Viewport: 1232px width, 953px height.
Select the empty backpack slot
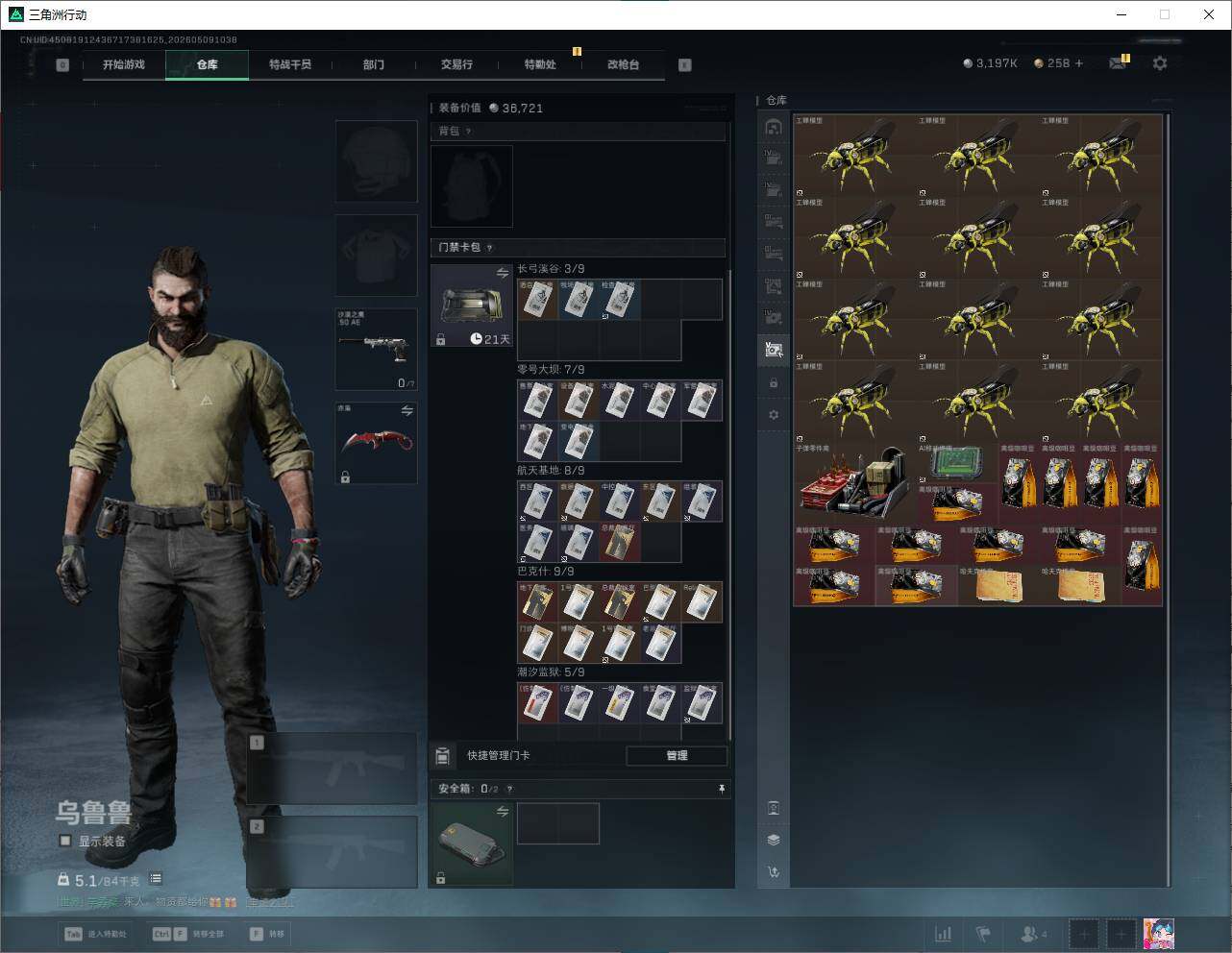coord(472,186)
